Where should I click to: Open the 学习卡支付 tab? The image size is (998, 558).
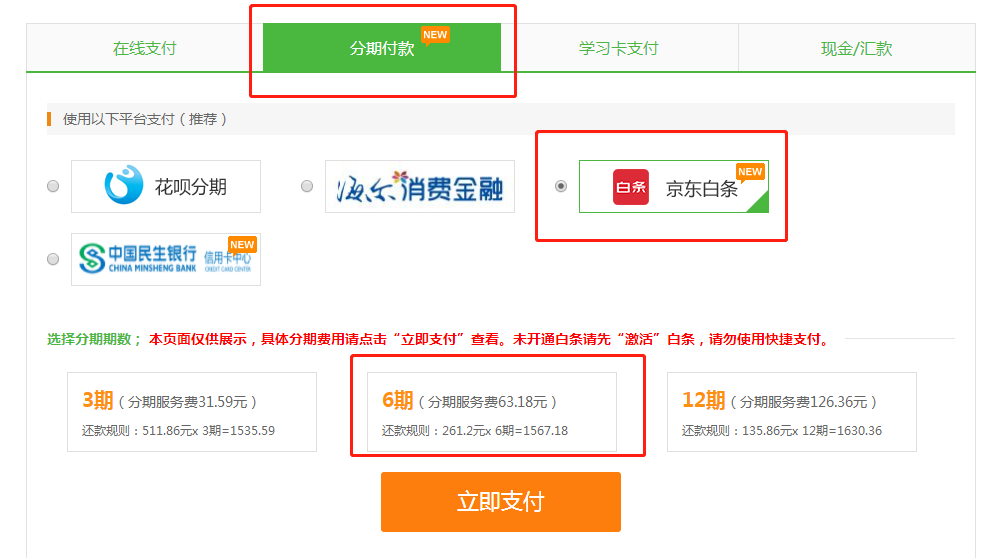618,48
